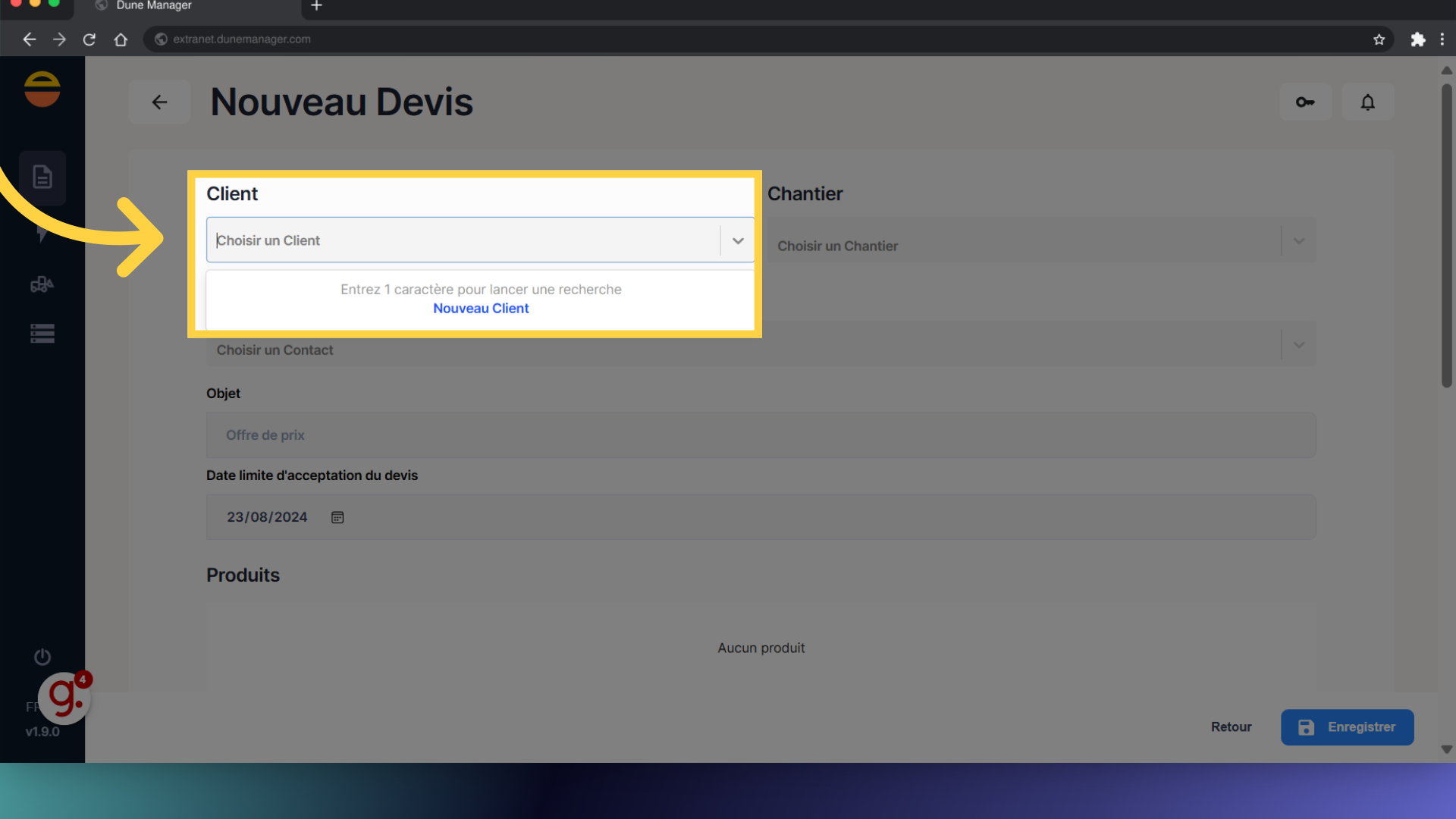
Task: Open the documents icon in sidebar
Action: [42, 177]
